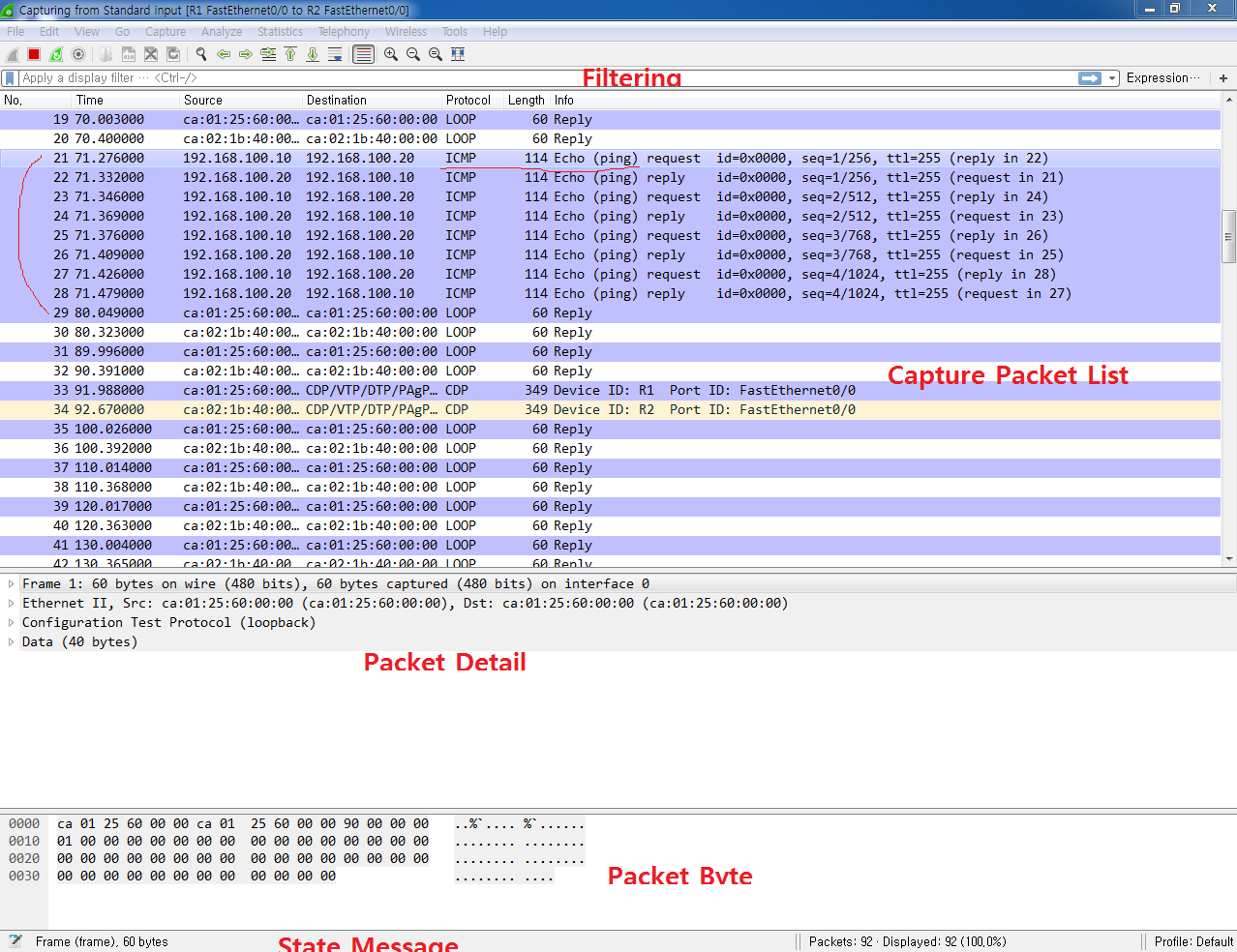Open the File menu
Viewport: 1237px width, 952px height.
(15, 32)
